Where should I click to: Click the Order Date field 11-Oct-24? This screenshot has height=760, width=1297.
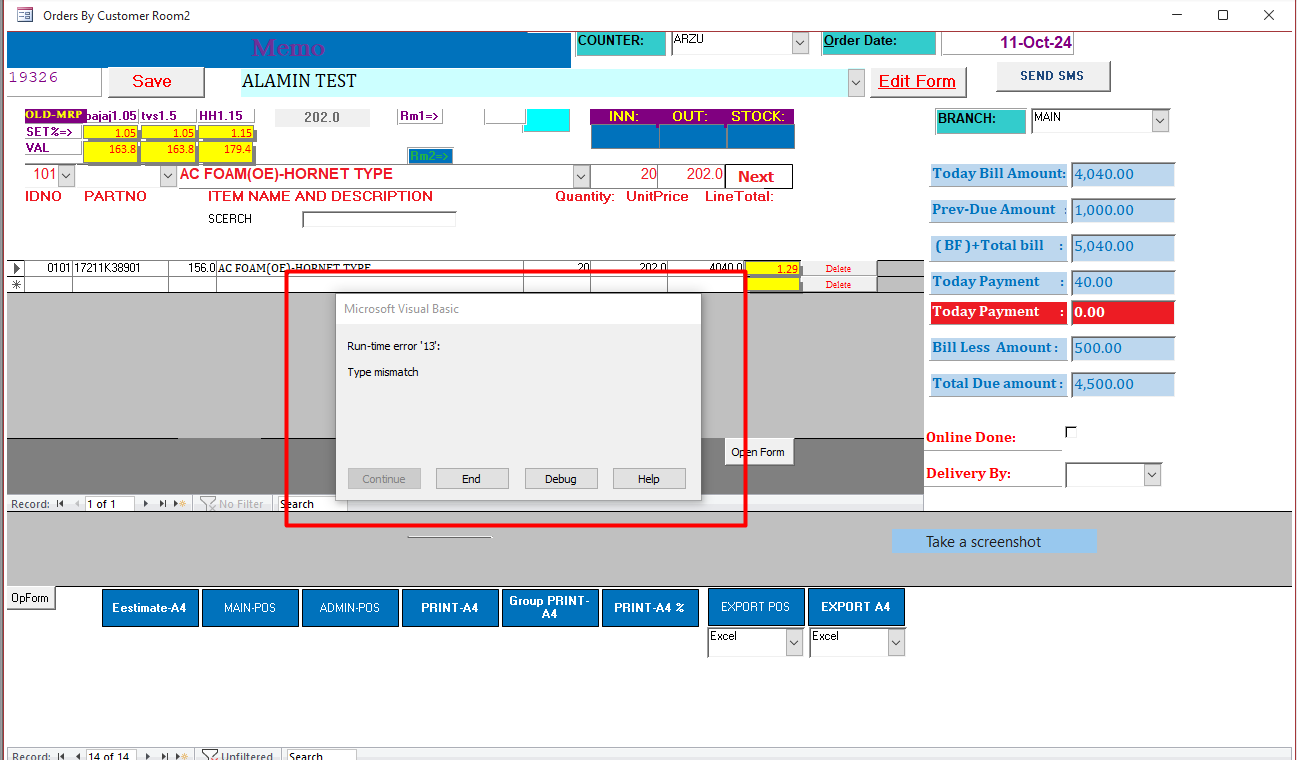tap(1008, 43)
